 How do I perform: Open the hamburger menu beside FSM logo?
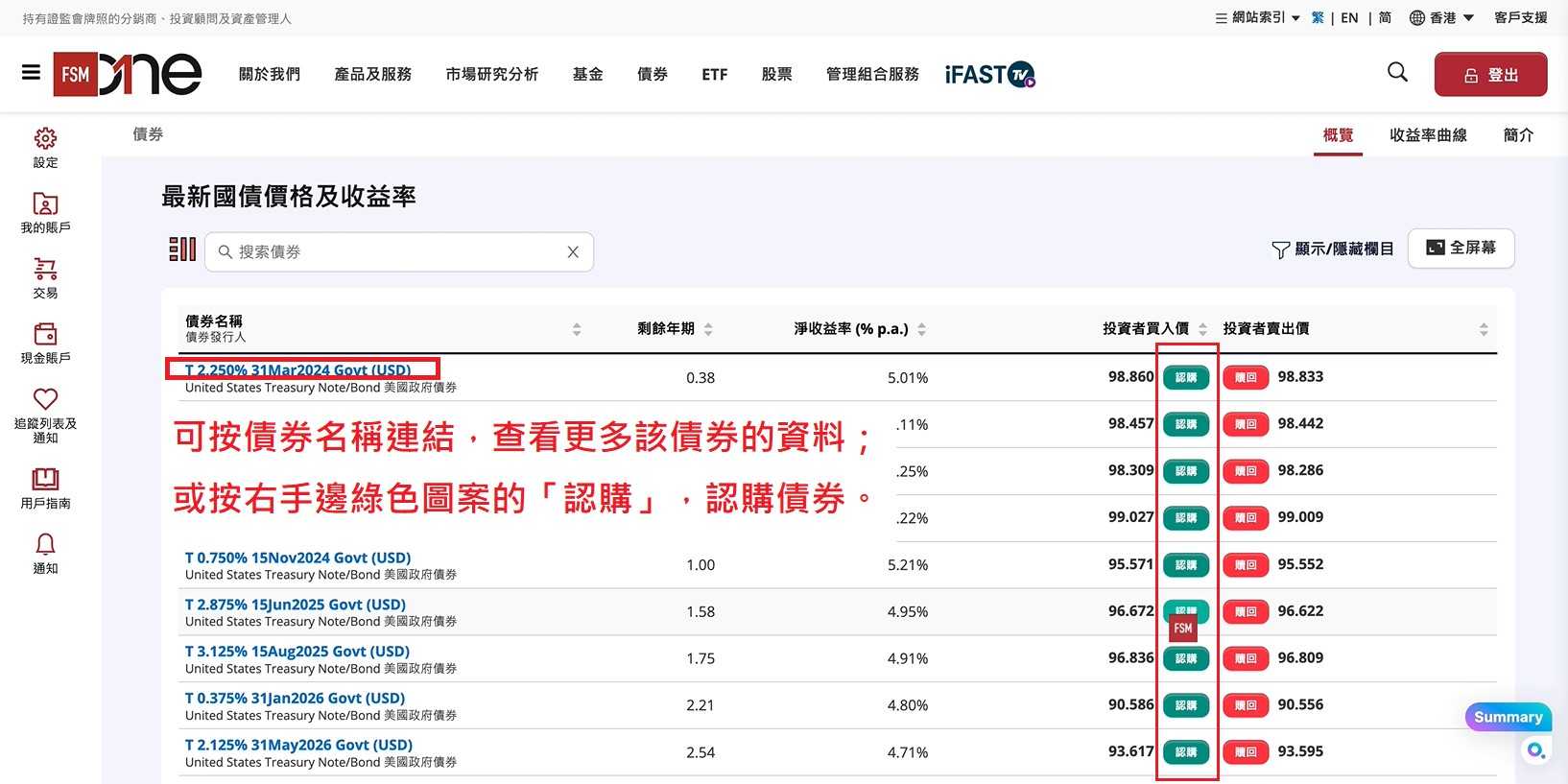[x=31, y=72]
